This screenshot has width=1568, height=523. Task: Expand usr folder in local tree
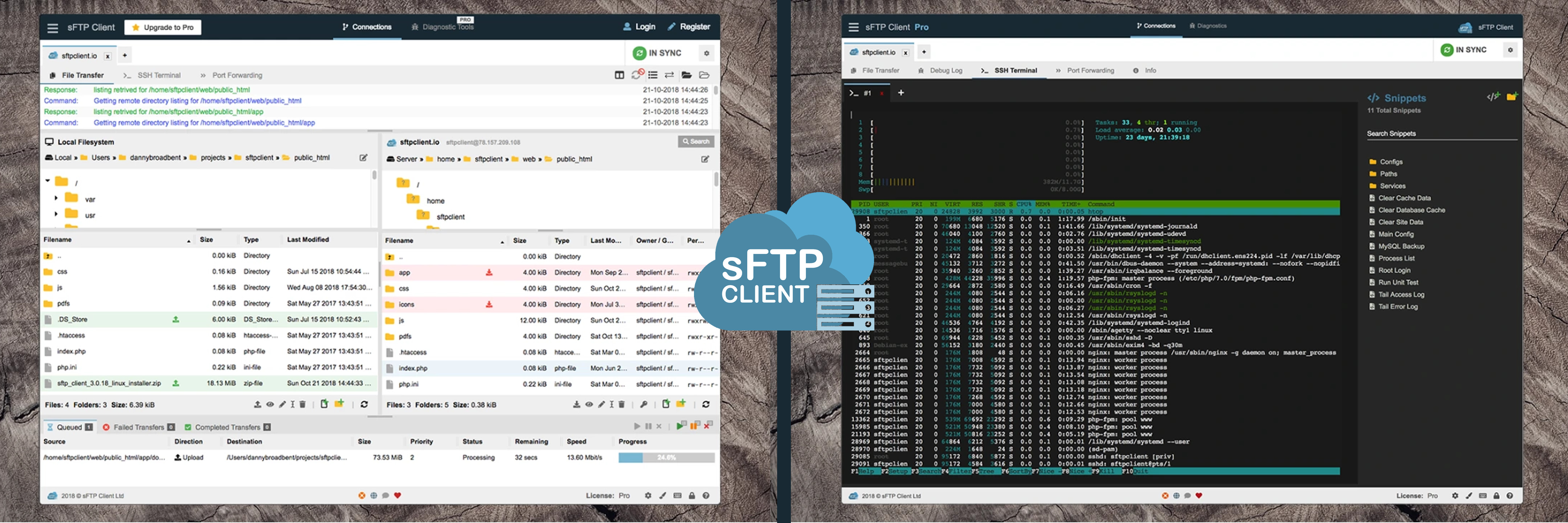click(x=56, y=214)
